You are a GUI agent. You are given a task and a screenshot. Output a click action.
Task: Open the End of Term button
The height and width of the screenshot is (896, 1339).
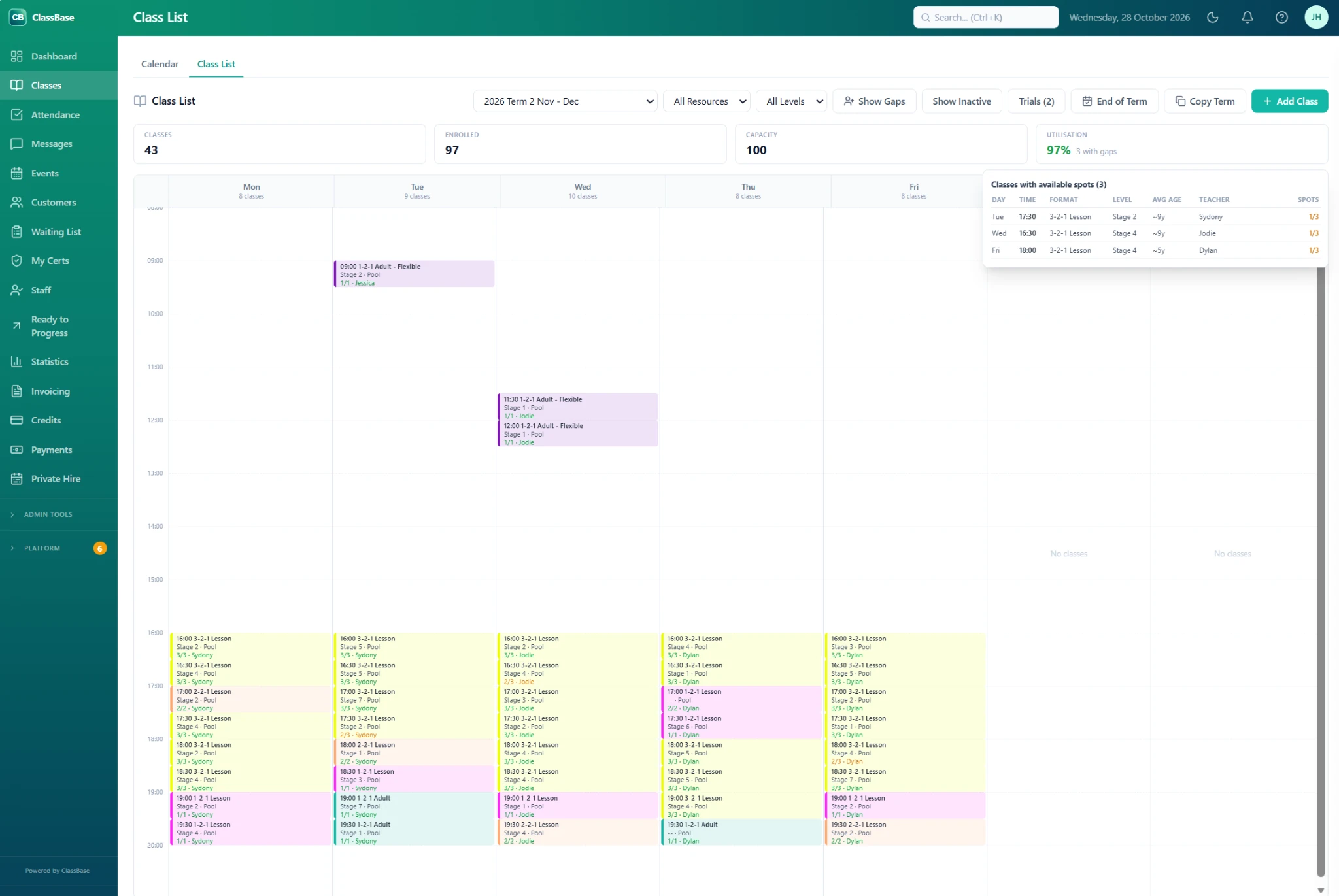pyautogui.click(x=1114, y=101)
